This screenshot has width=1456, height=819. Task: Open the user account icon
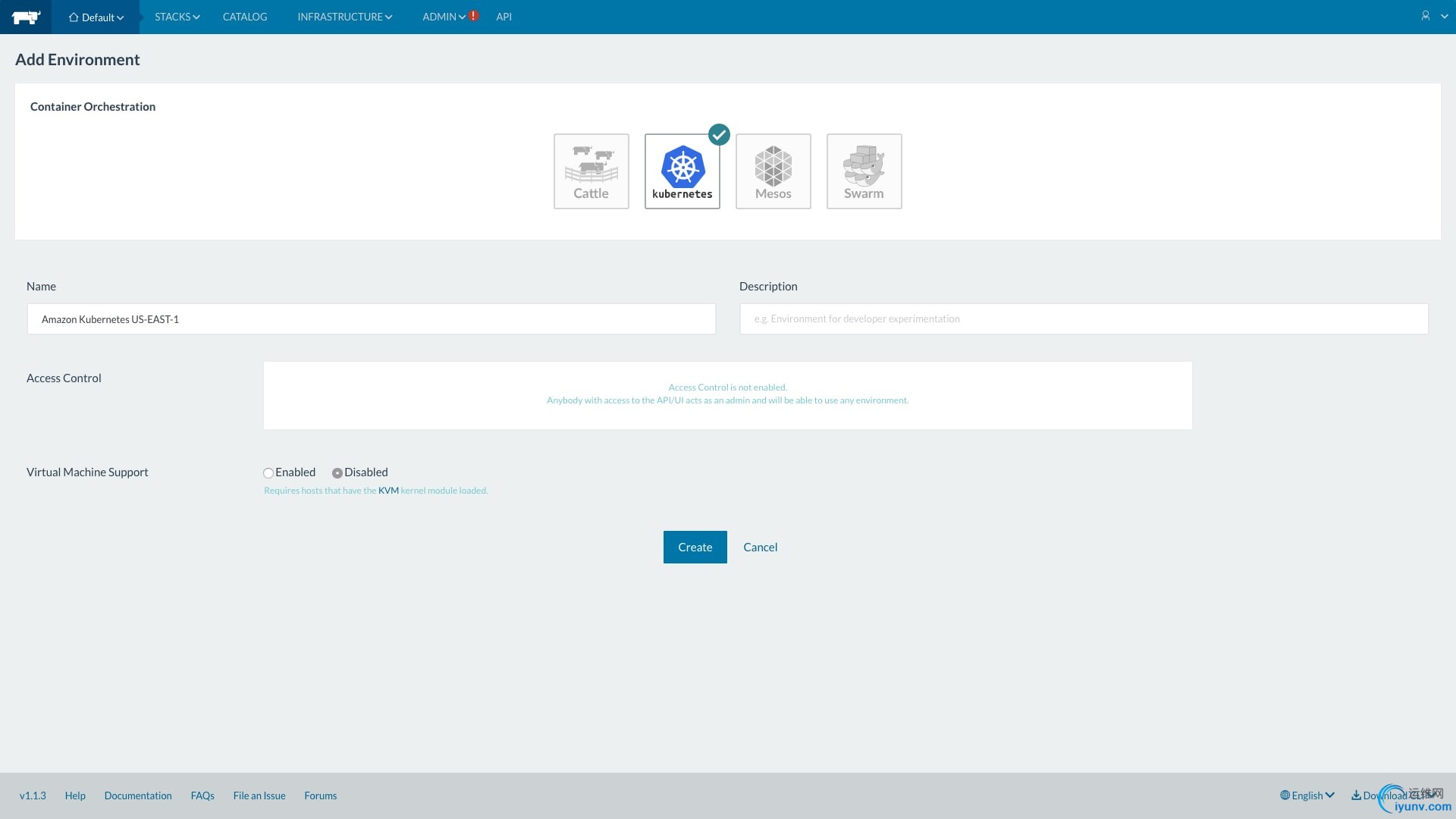pos(1426,16)
